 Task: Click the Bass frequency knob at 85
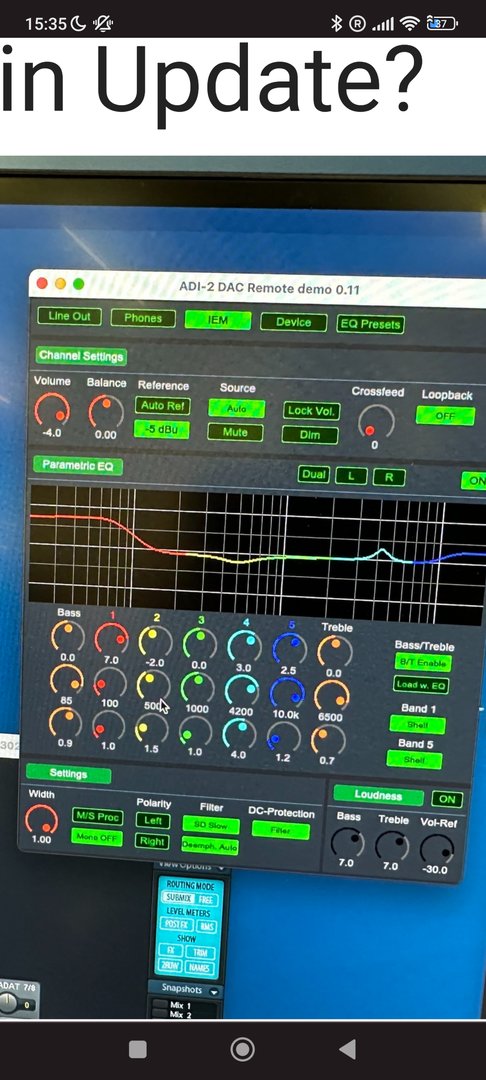[x=67, y=681]
